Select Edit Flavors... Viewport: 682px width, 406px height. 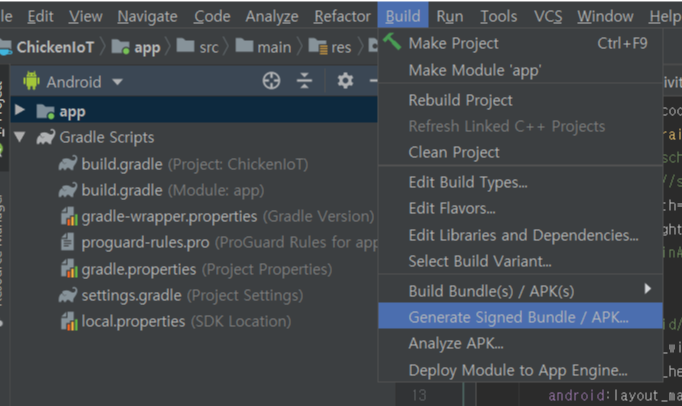click(x=520, y=208)
